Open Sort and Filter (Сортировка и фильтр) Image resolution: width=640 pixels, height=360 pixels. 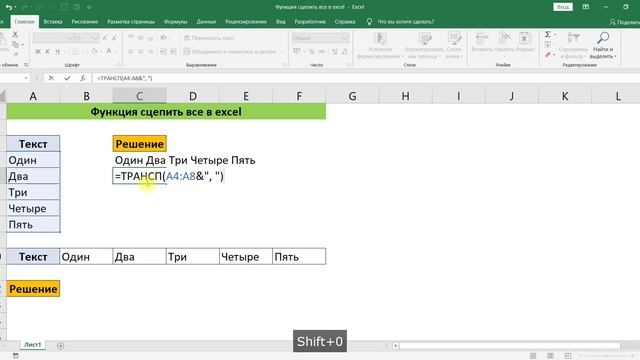(x=573, y=46)
